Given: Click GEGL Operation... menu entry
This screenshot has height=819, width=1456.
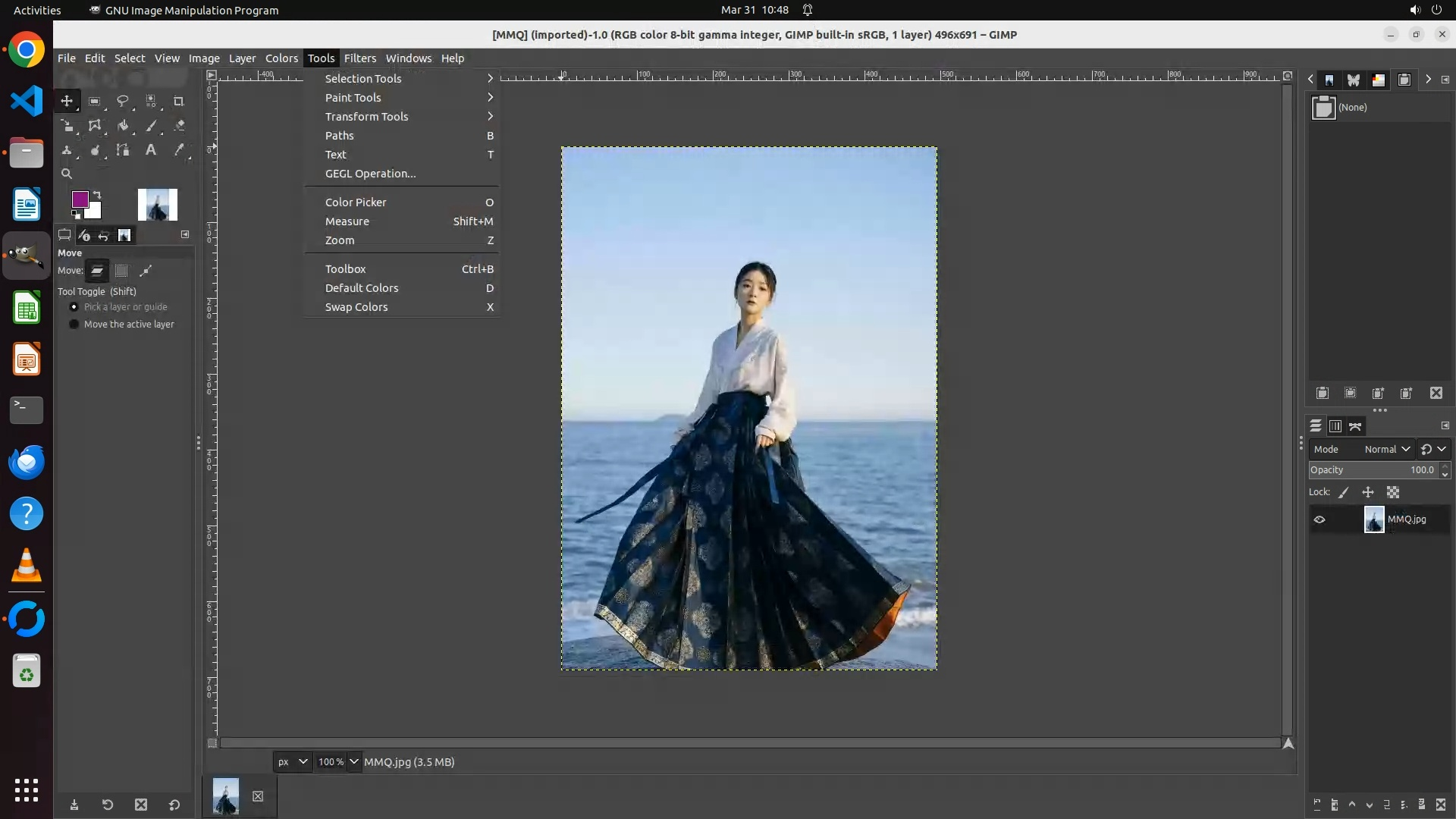Looking at the screenshot, I should (x=370, y=174).
